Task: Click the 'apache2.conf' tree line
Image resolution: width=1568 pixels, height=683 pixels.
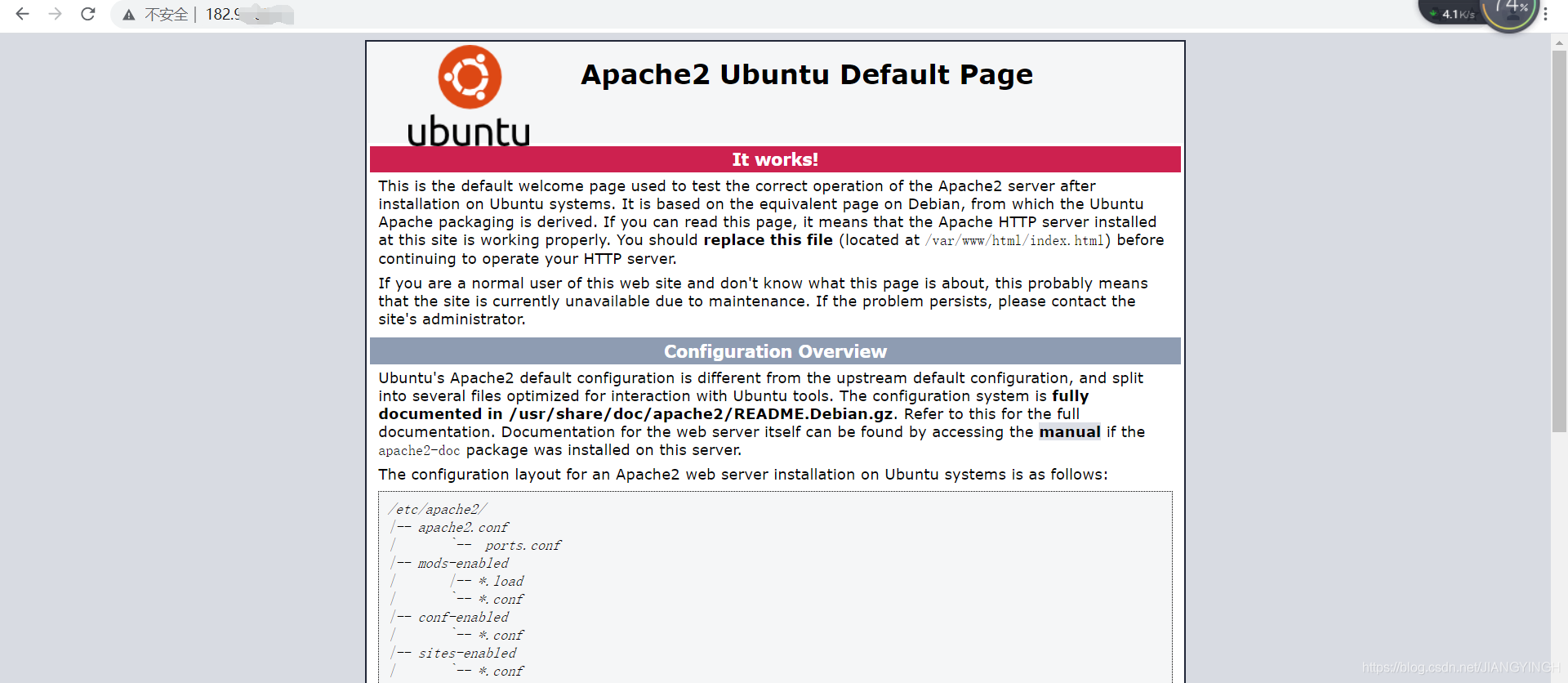Action: 463,528
